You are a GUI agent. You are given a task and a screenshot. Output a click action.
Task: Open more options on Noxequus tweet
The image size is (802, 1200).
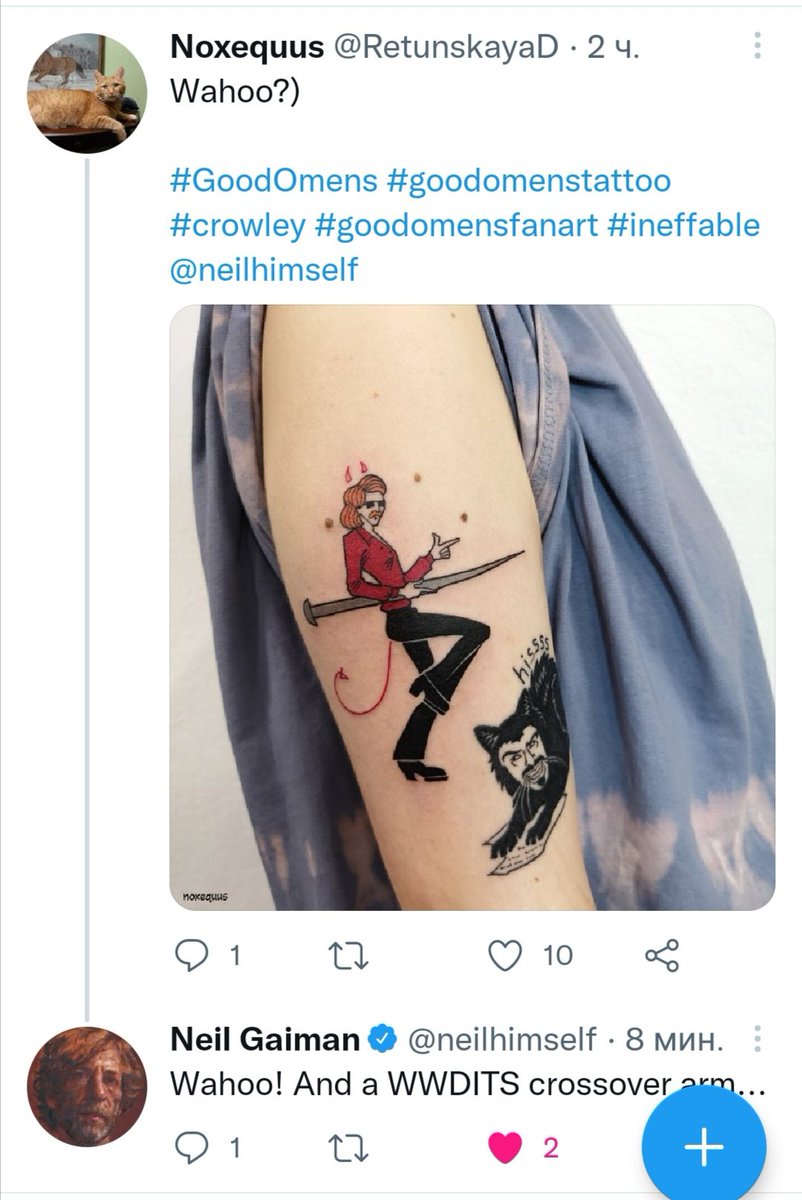click(x=758, y=46)
